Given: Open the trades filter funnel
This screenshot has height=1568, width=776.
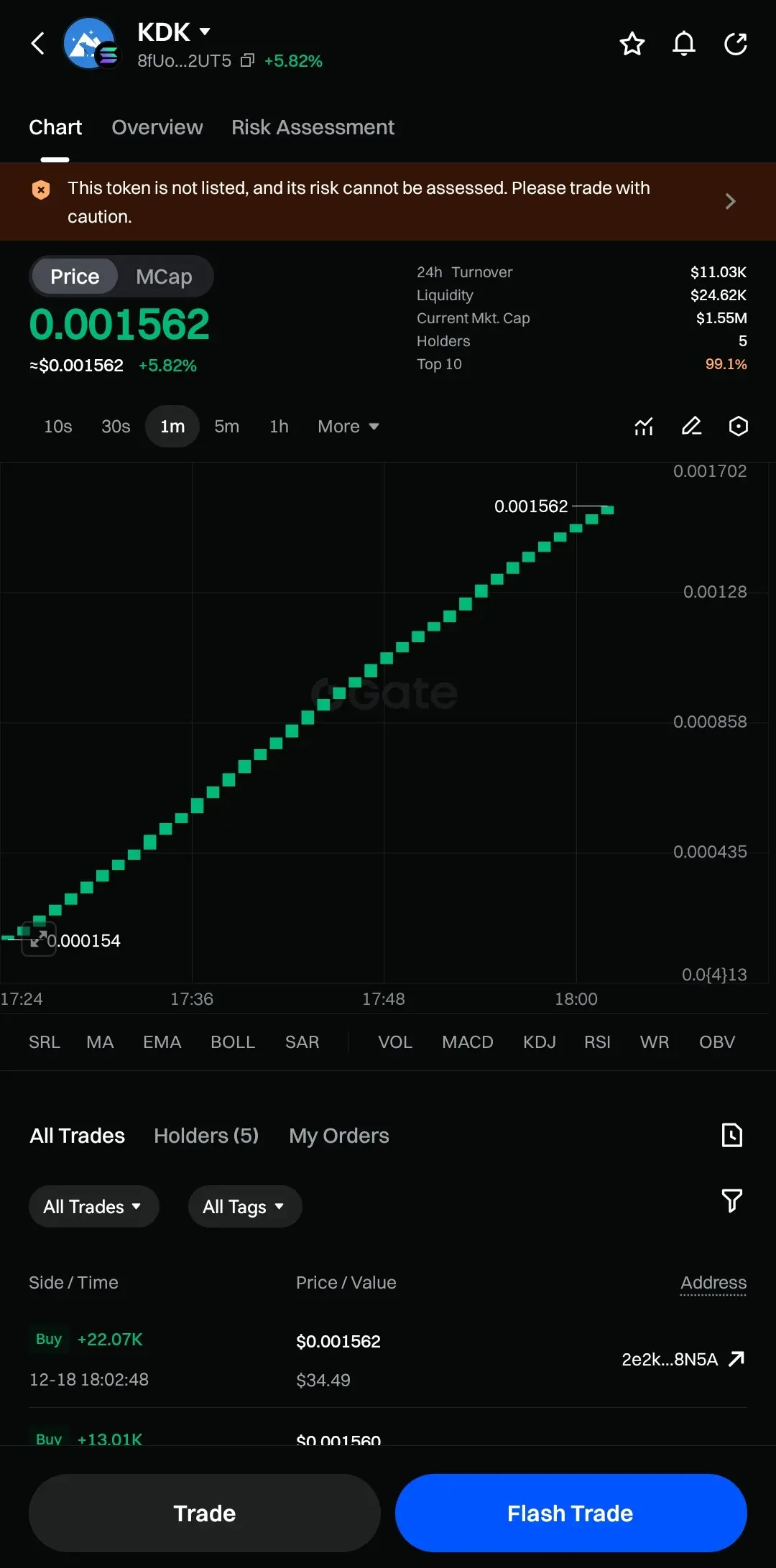Looking at the screenshot, I should [x=732, y=1200].
